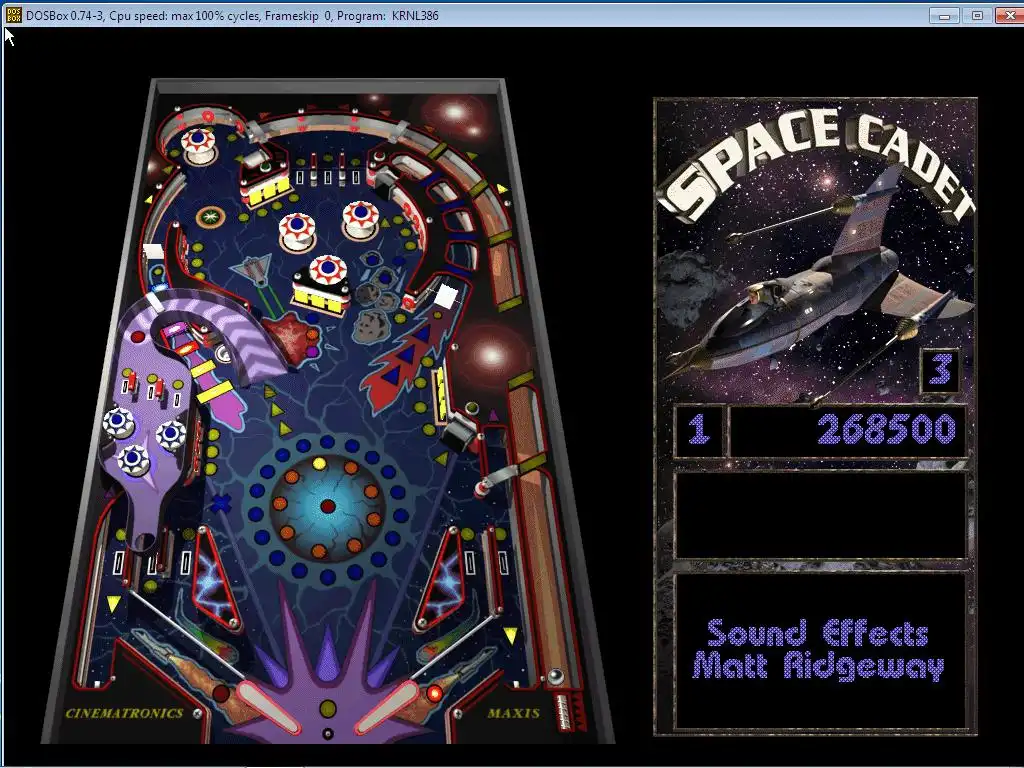Click the score value 268500
Image resolution: width=1024 pixels, height=768 pixels.
pyautogui.click(x=887, y=429)
